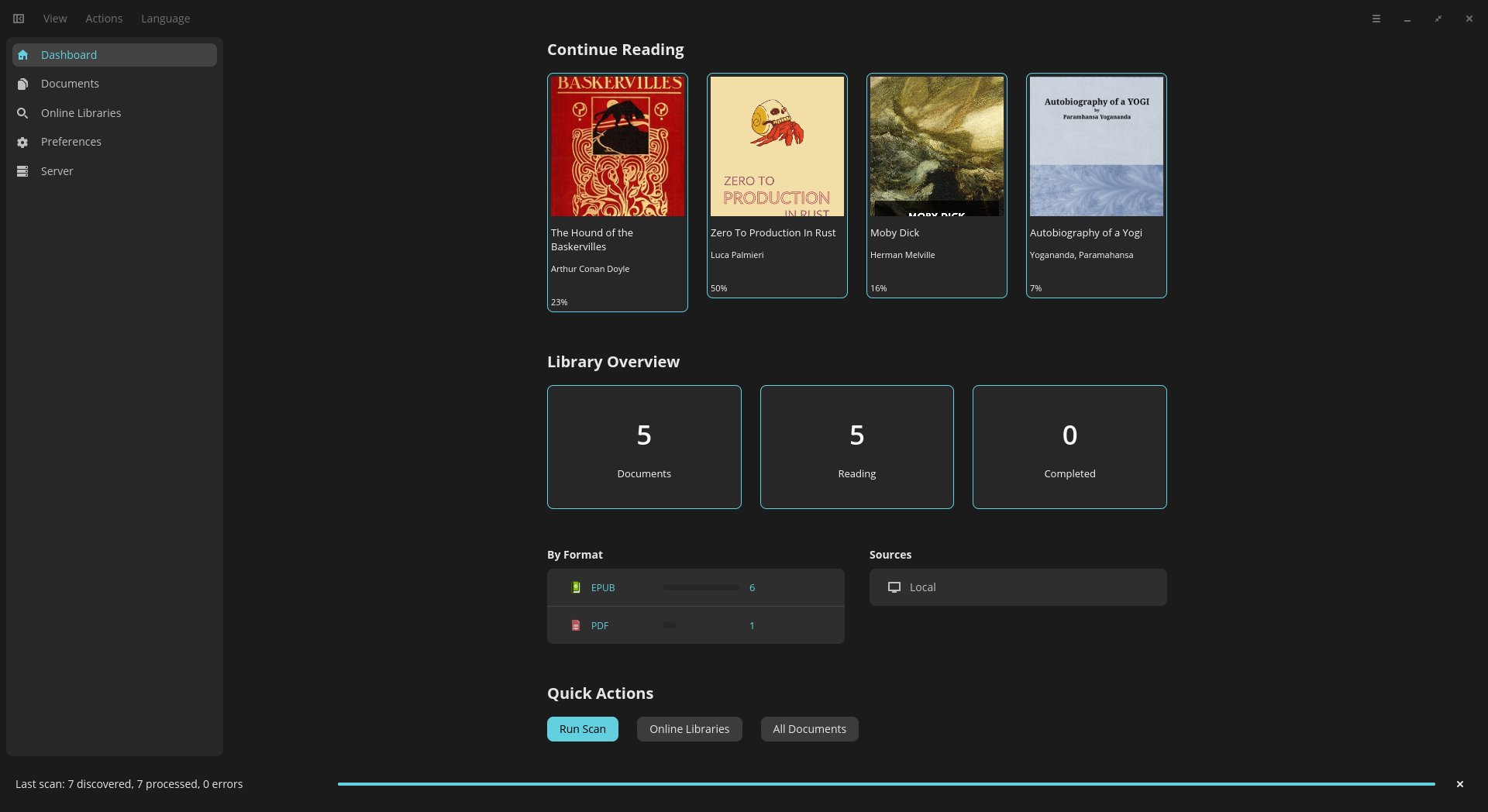Screen dimensions: 1488x812
Task: Open Autobiography of a Yogi cover
Action: [1097, 146]
